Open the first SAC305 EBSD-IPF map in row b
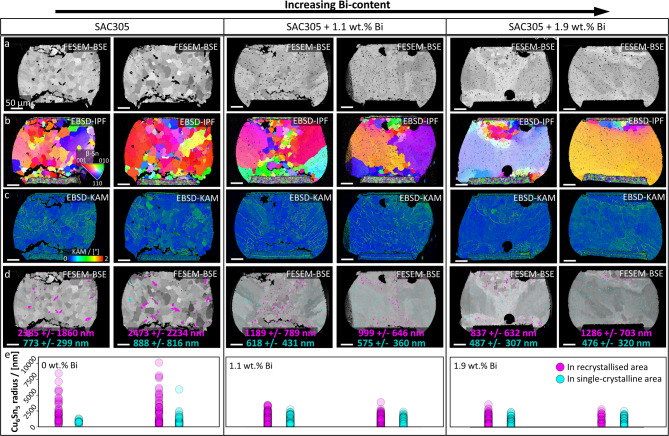669x436 pixels. tap(56, 149)
